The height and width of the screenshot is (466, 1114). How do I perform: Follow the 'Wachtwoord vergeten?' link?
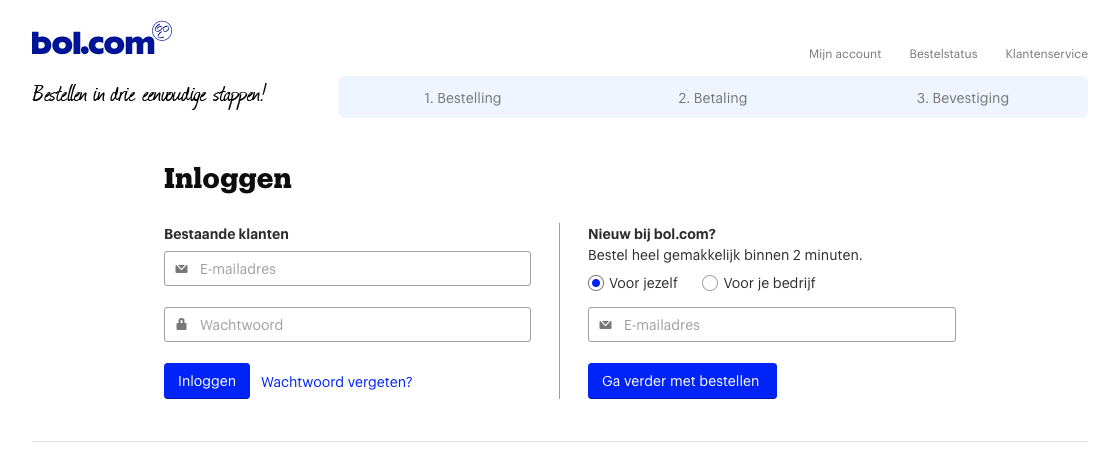(x=336, y=381)
